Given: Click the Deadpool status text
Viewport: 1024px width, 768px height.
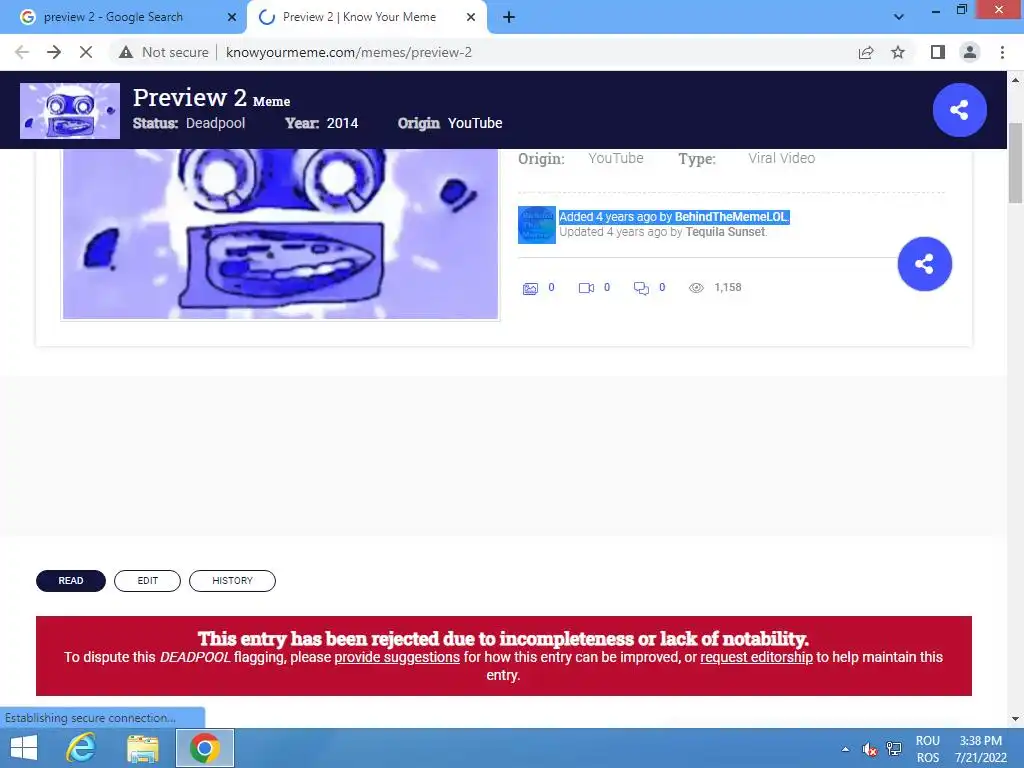Looking at the screenshot, I should coord(216,123).
